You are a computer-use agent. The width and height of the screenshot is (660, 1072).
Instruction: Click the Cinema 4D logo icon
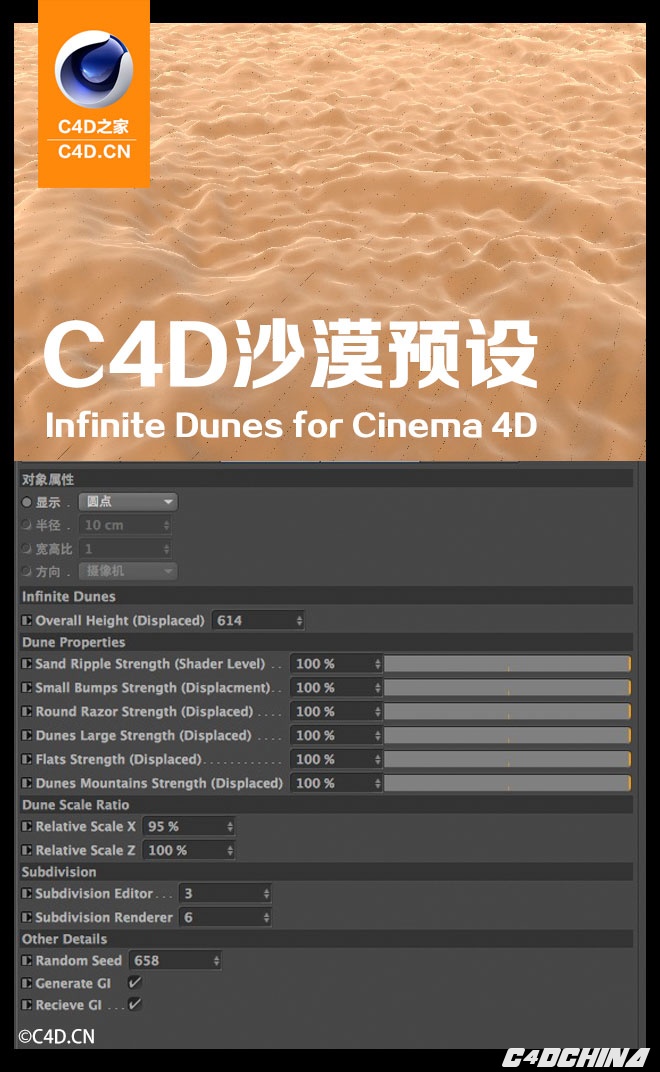tap(94, 69)
